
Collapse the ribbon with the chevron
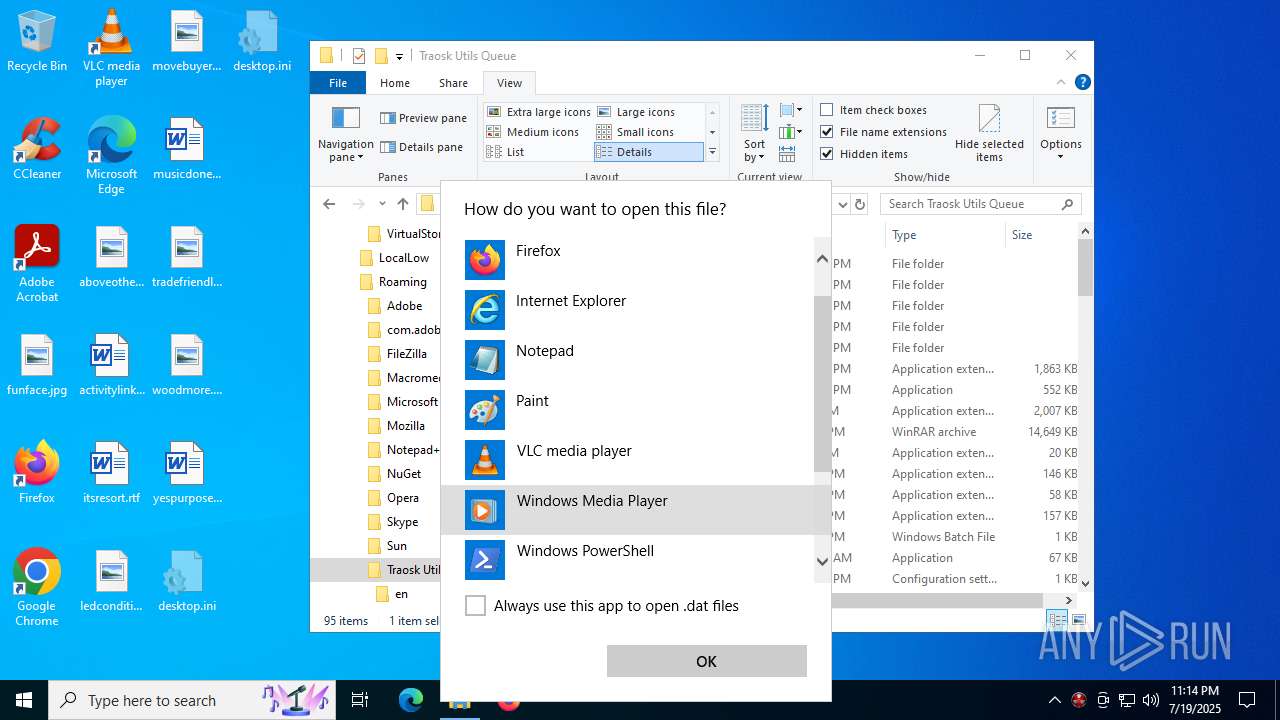pyautogui.click(x=1061, y=83)
